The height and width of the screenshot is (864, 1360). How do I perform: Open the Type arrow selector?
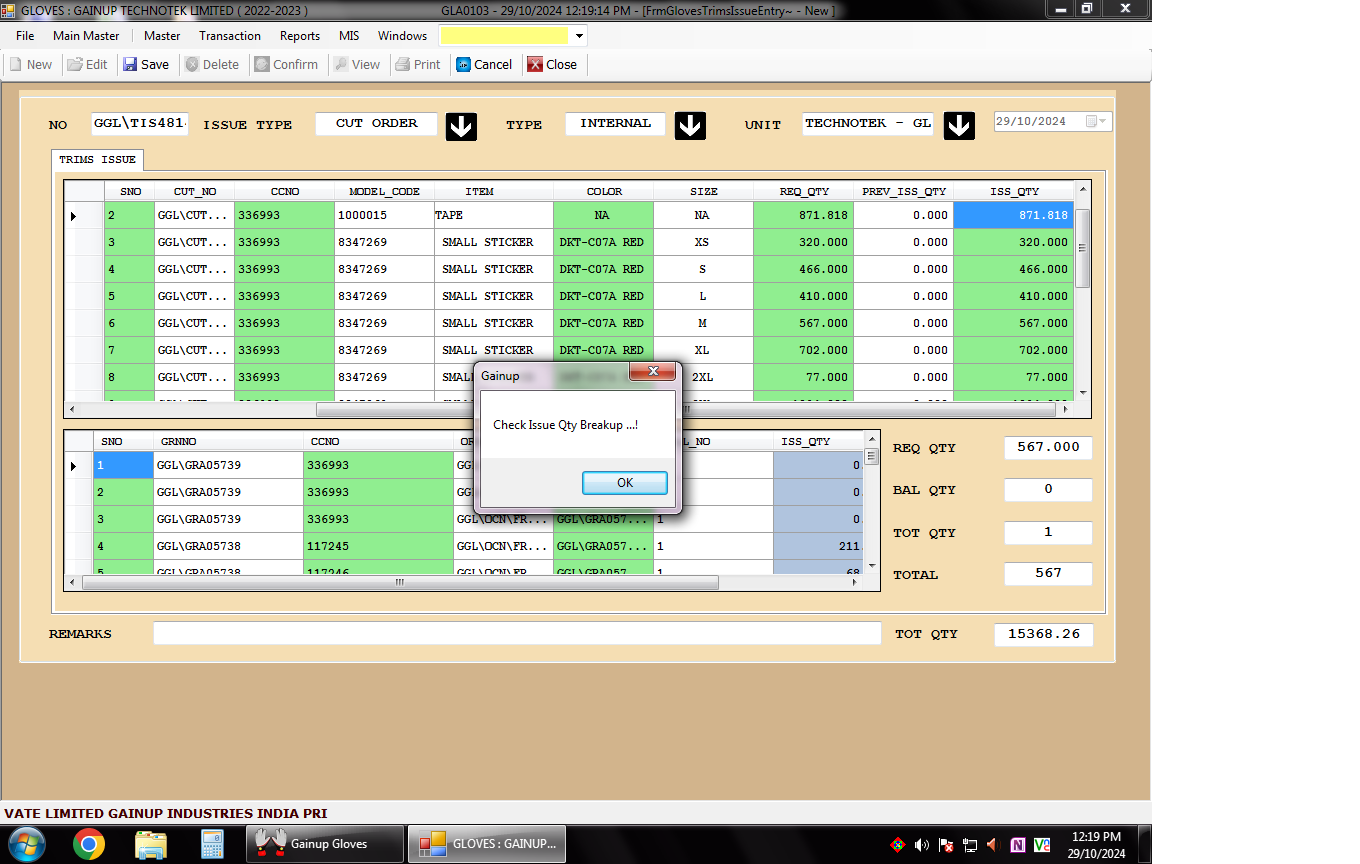[x=691, y=126]
